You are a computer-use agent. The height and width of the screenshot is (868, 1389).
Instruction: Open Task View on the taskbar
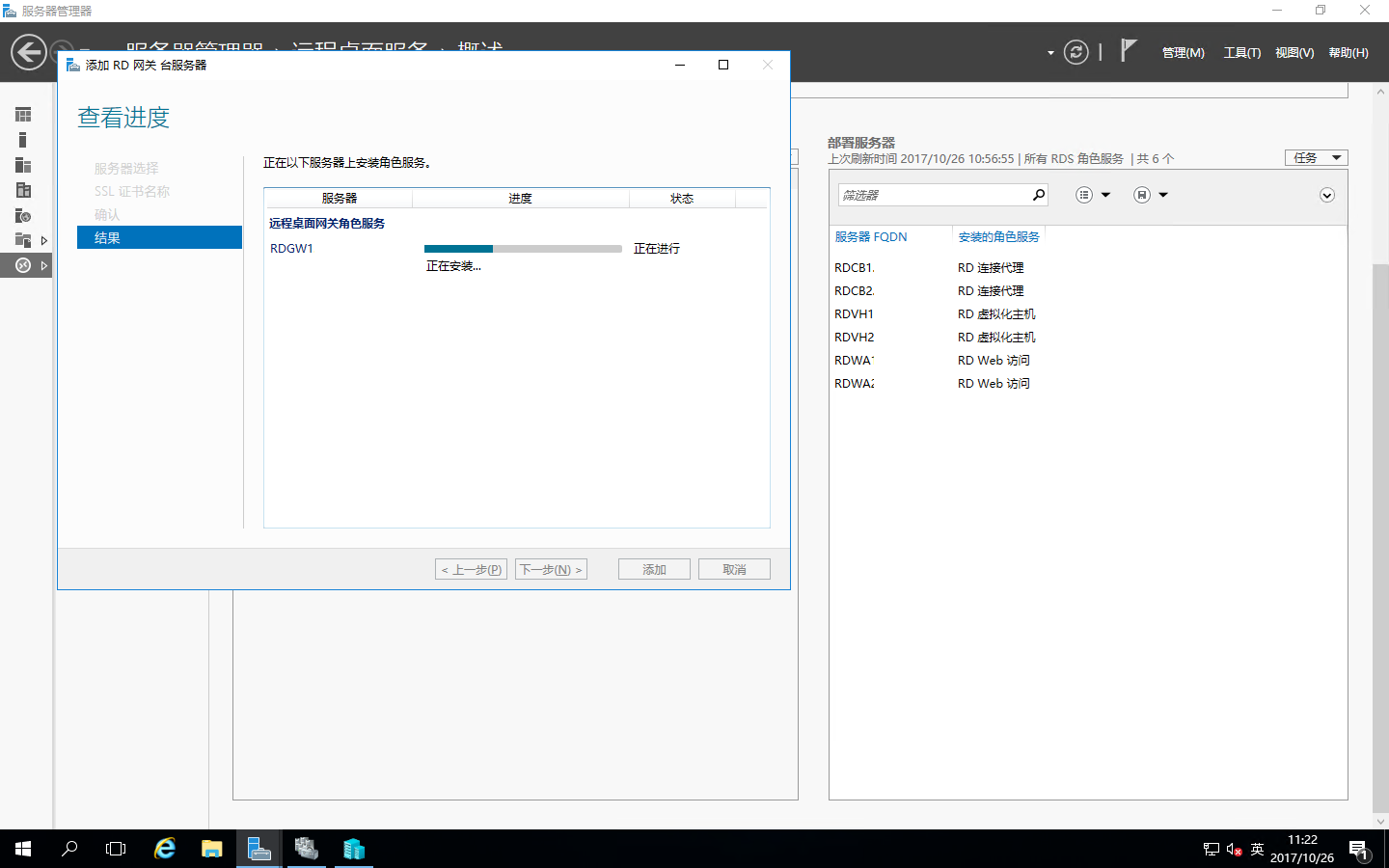116,849
